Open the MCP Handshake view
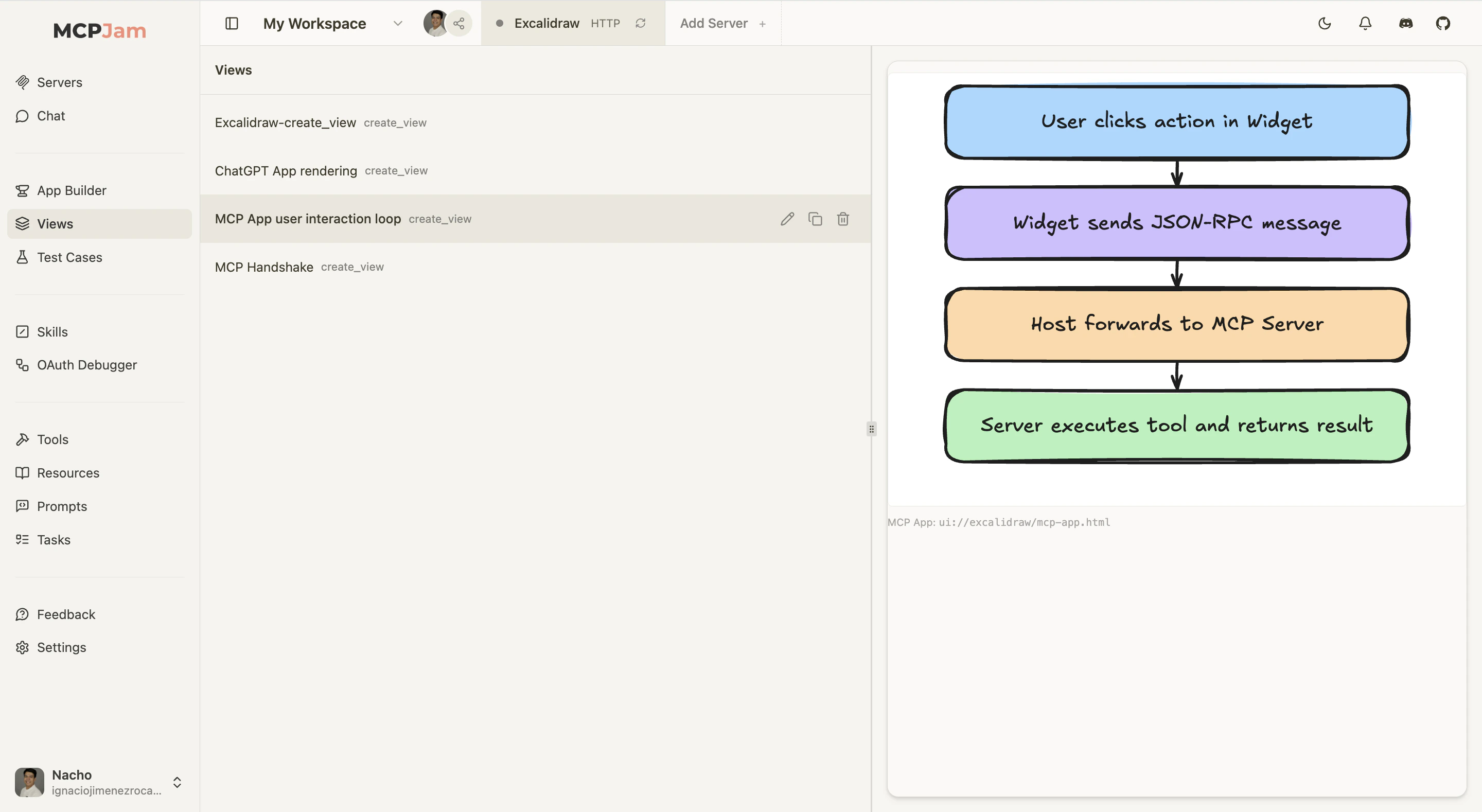The image size is (1482, 812). [264, 267]
